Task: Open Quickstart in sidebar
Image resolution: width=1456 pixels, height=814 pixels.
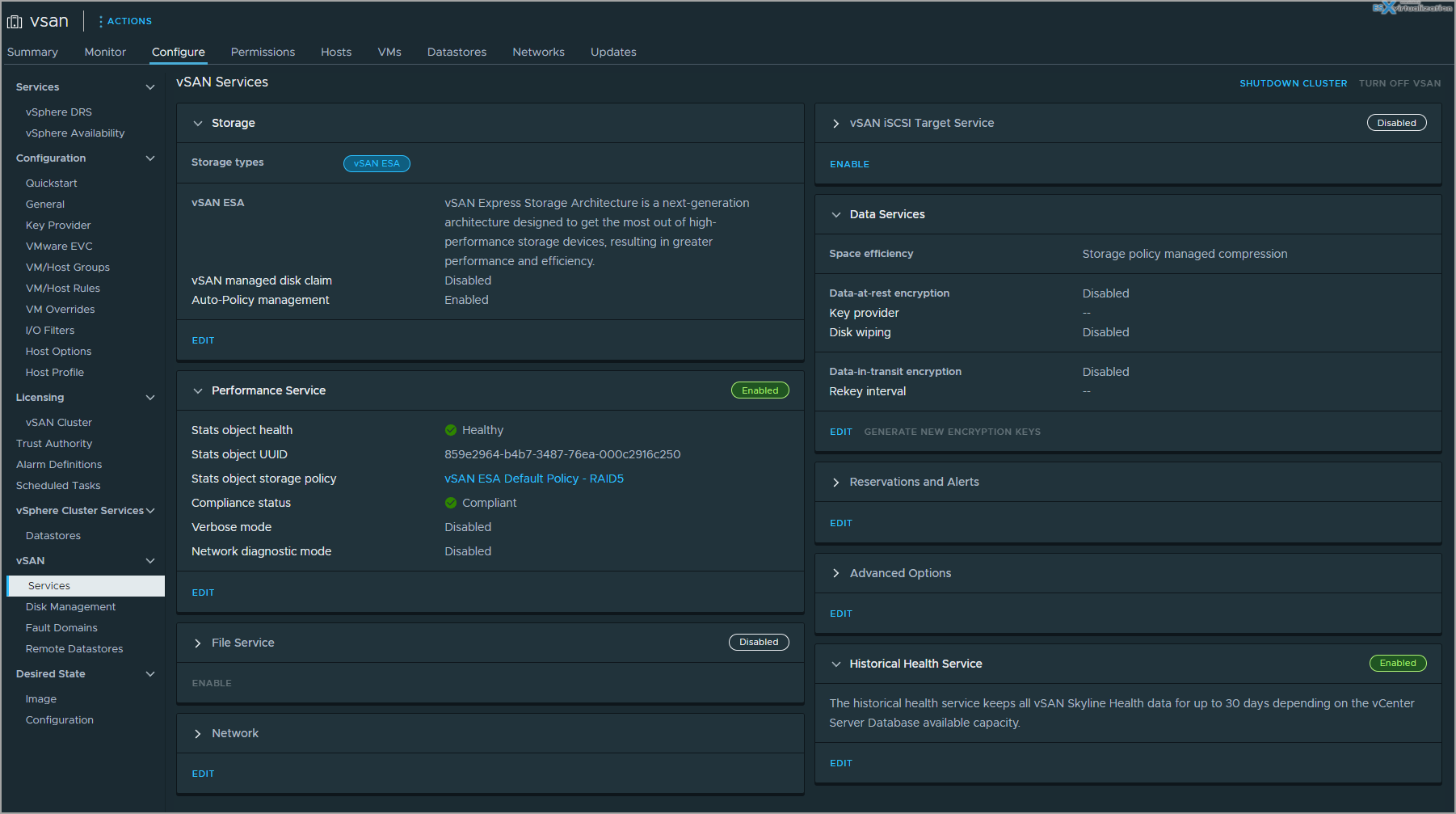Action: click(x=52, y=183)
